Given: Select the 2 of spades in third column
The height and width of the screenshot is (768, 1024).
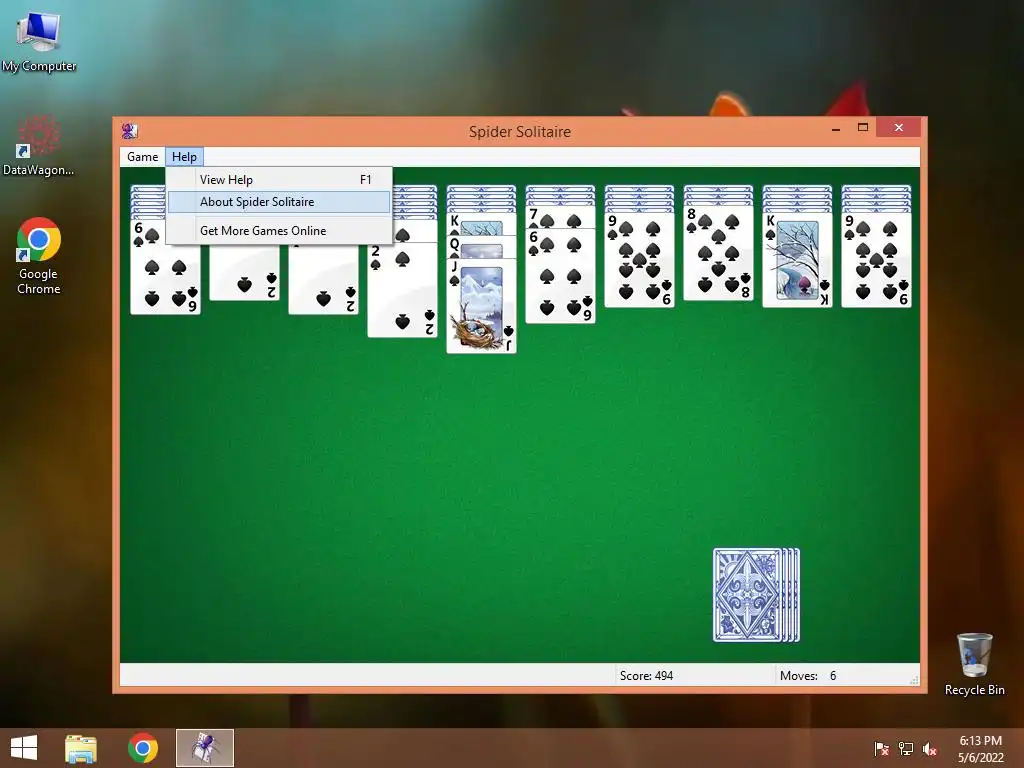Looking at the screenshot, I should 324,280.
